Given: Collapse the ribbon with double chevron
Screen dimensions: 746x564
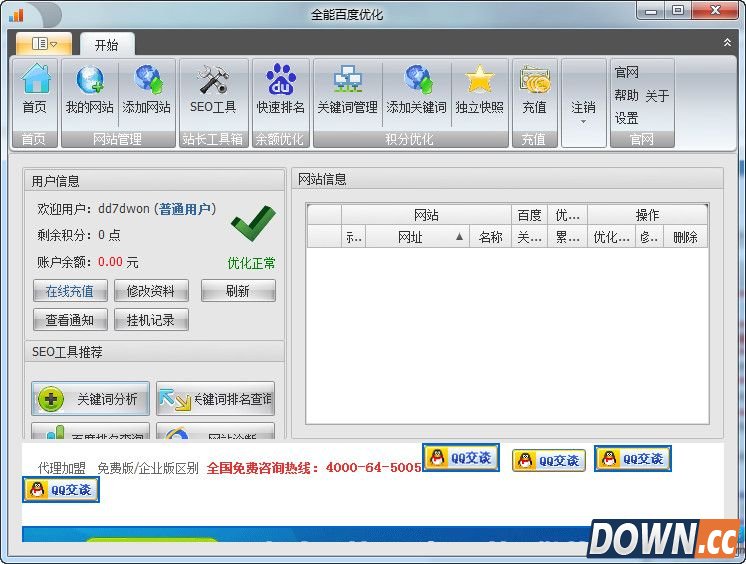Looking at the screenshot, I should pyautogui.click(x=727, y=42).
